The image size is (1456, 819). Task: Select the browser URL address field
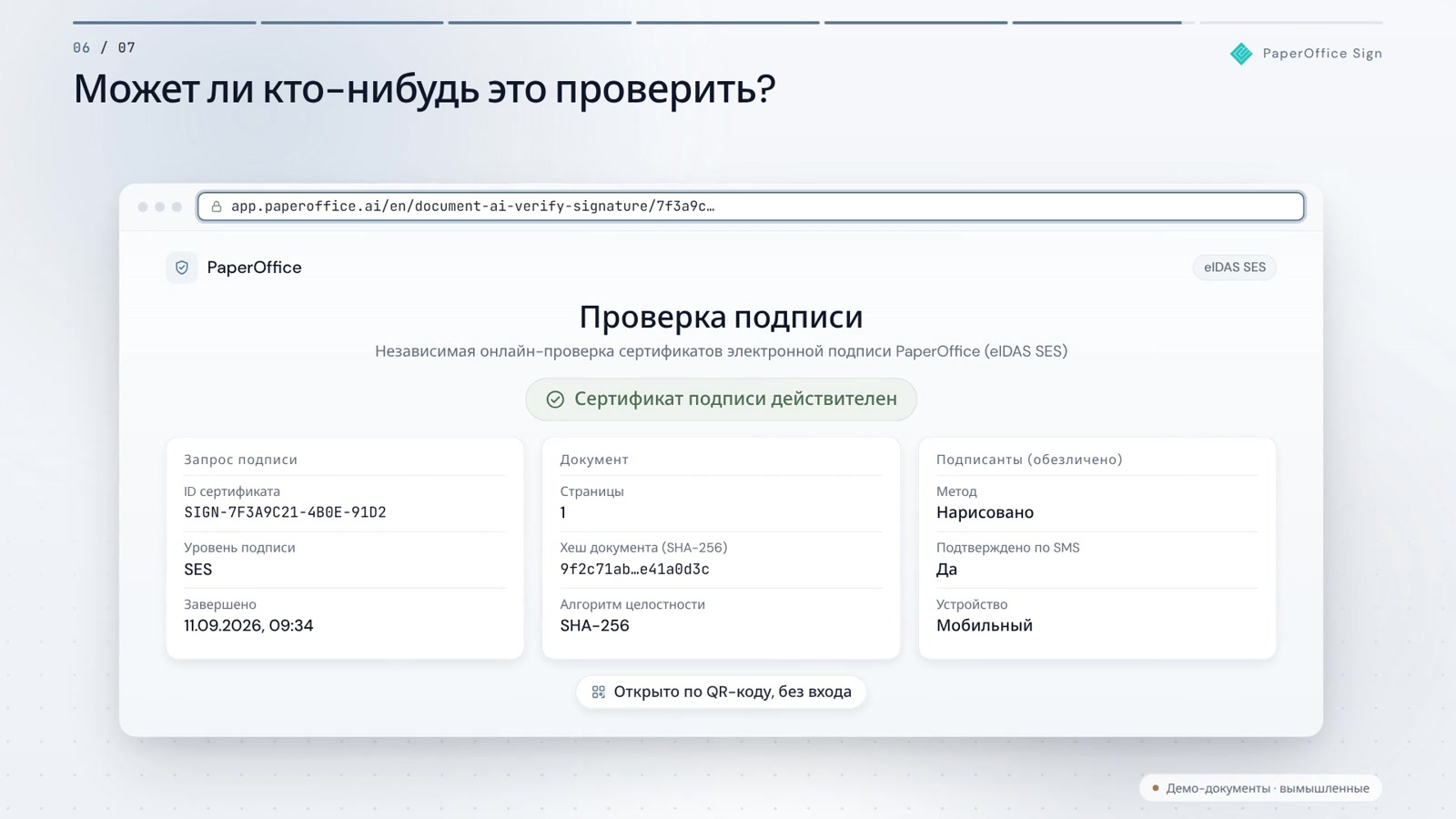751,207
